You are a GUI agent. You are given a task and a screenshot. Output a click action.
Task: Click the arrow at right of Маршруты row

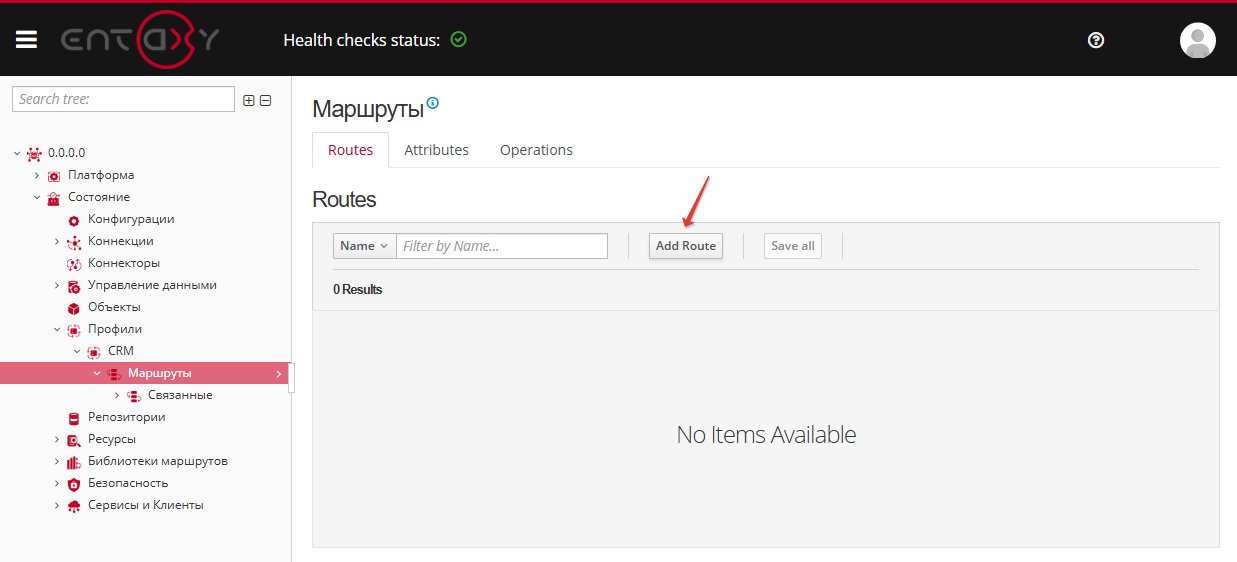click(278, 374)
